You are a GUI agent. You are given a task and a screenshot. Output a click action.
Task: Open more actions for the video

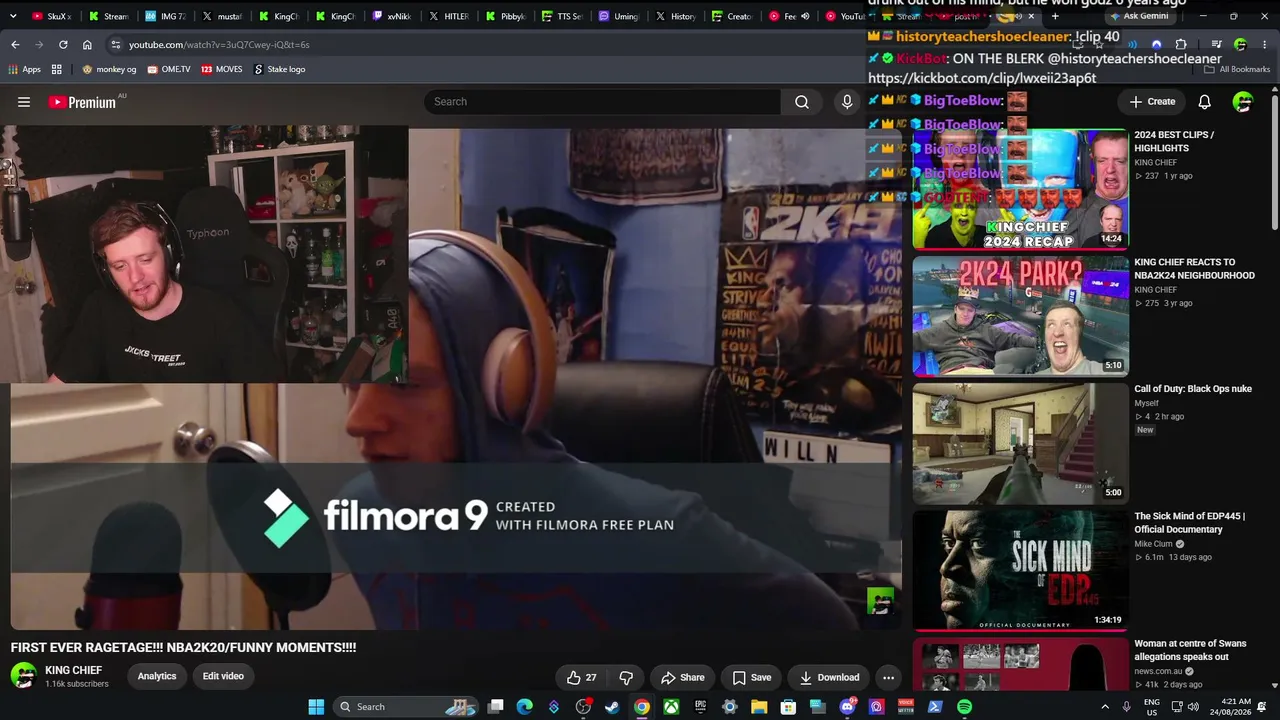[x=888, y=677]
